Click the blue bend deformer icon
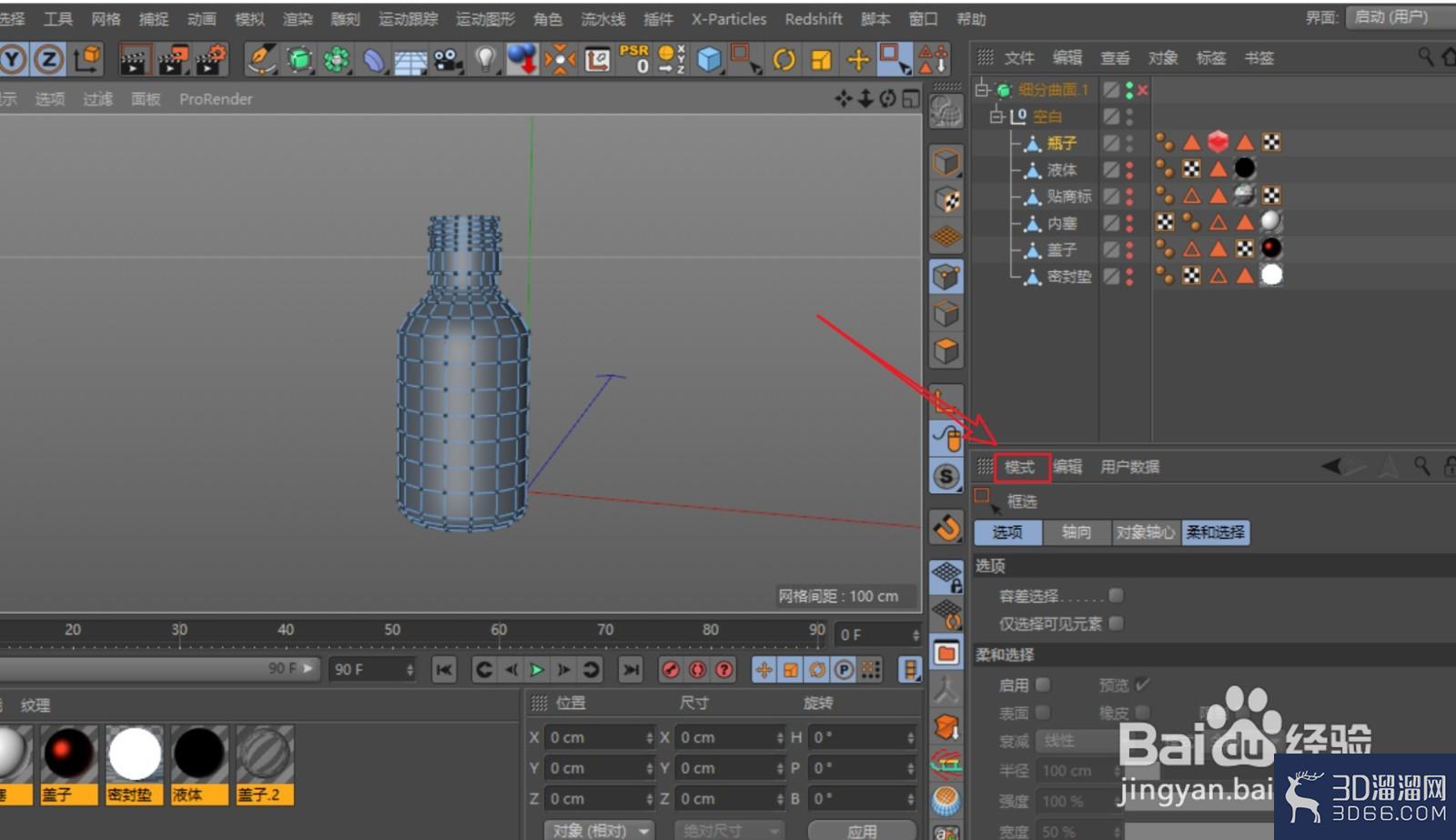The image size is (1456, 840). point(374,60)
